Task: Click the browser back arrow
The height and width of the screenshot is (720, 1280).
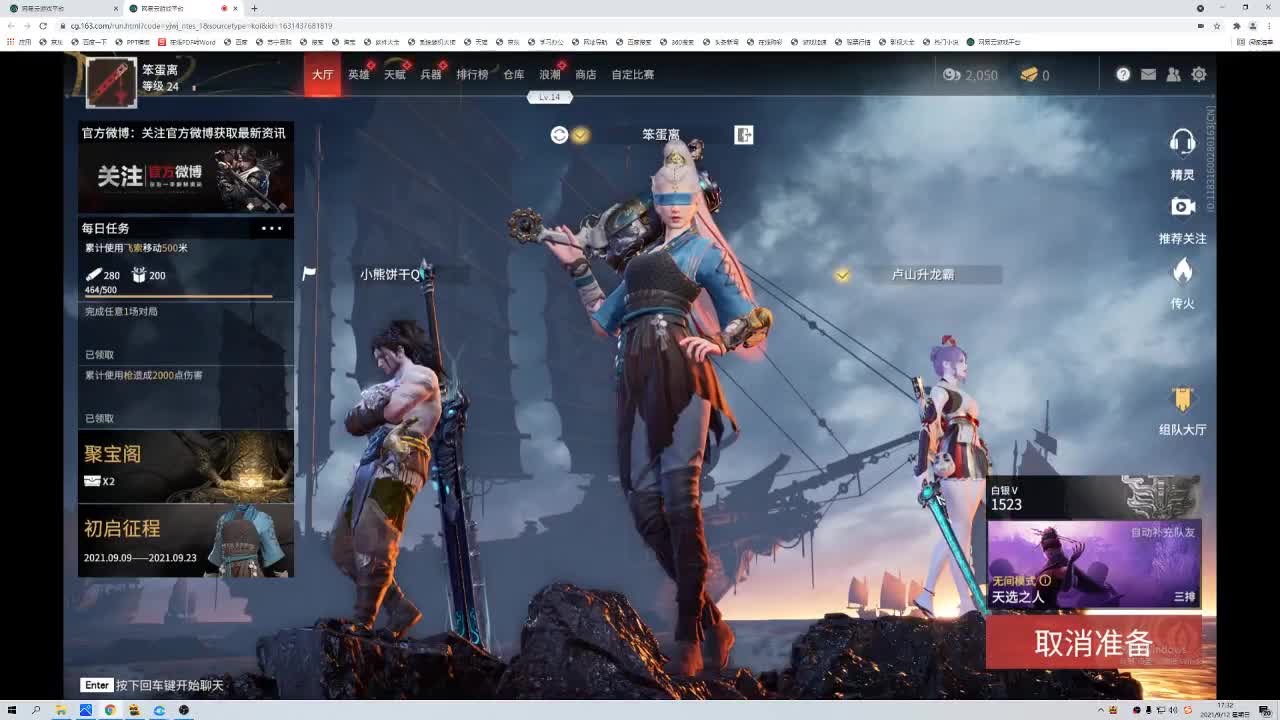Action: coord(12,26)
